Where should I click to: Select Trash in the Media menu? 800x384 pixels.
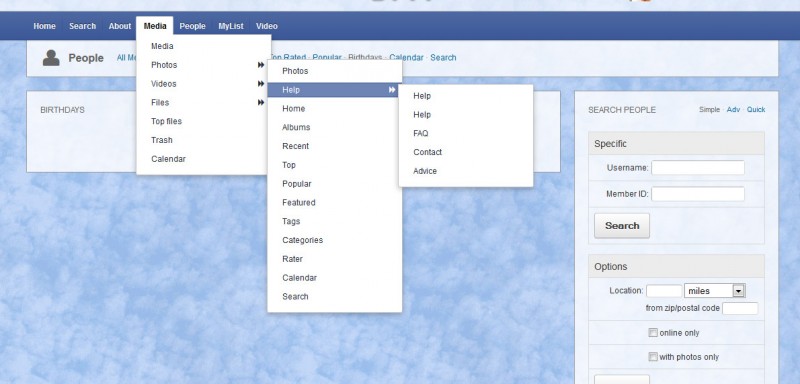tap(162, 140)
